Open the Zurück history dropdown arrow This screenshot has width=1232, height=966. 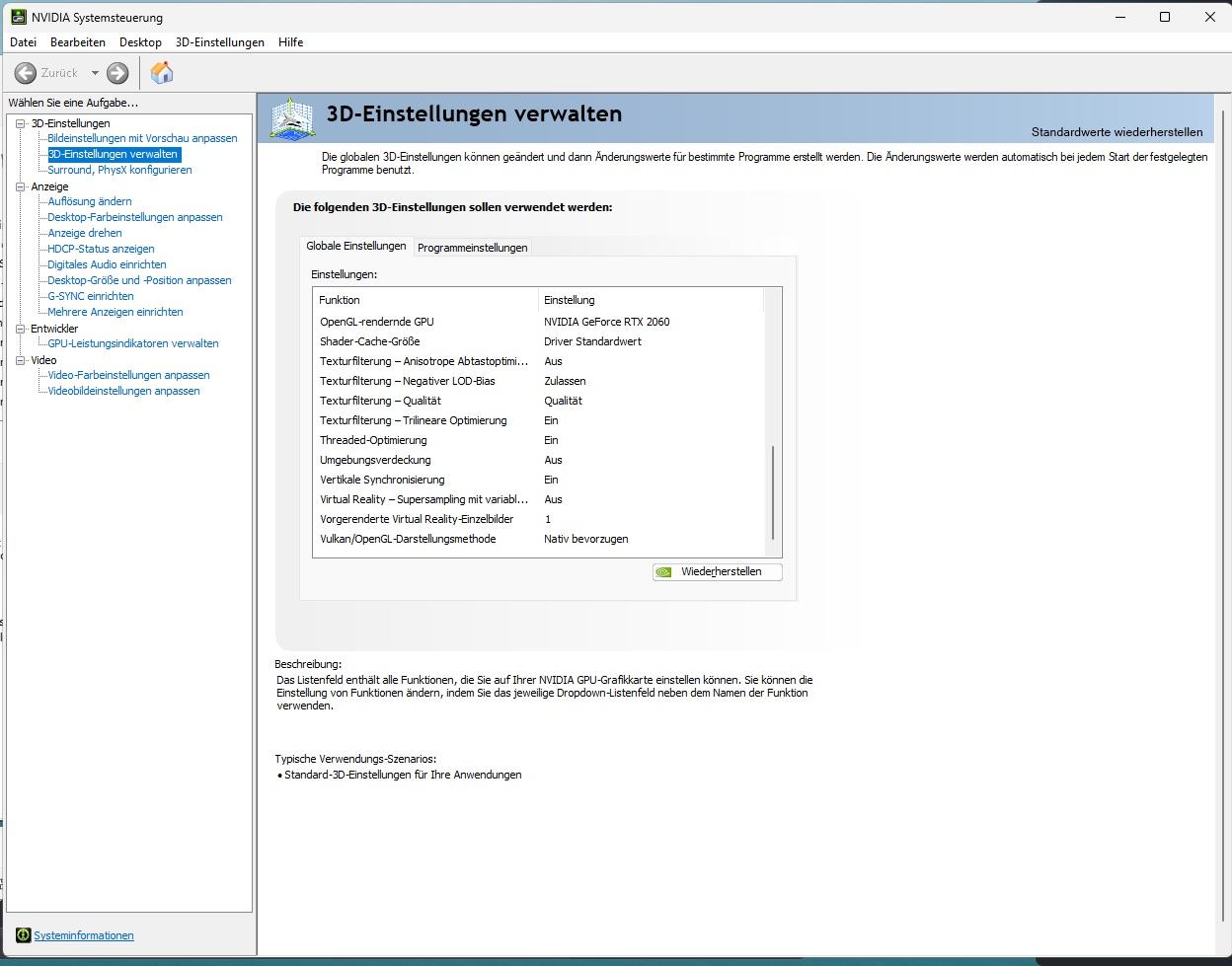(x=95, y=73)
